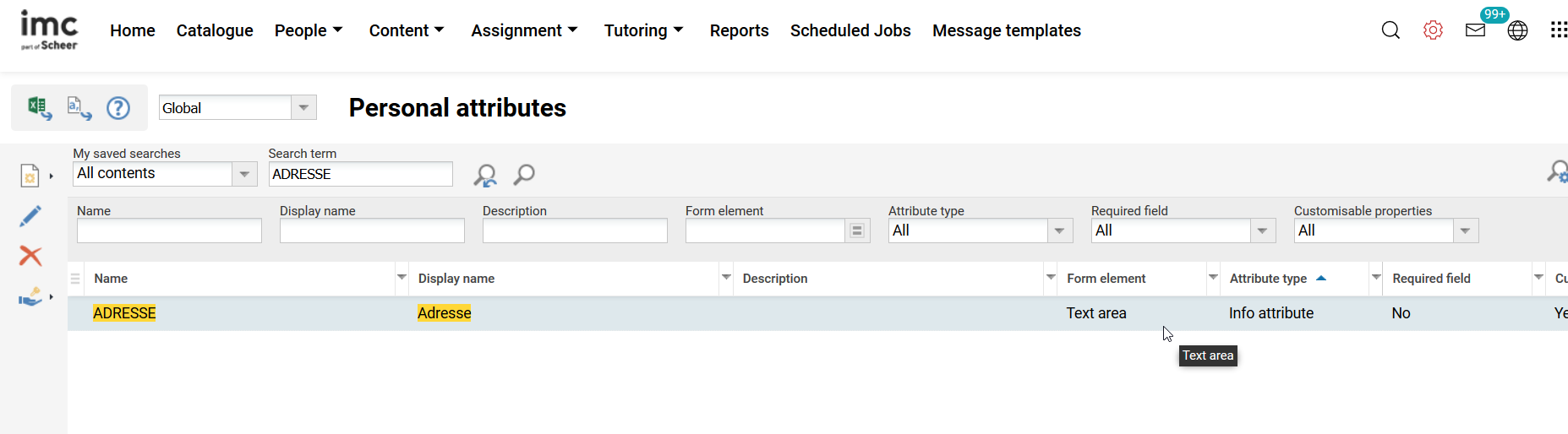Open the messages envelope icon
This screenshot has width=1568, height=434.
(x=1475, y=30)
